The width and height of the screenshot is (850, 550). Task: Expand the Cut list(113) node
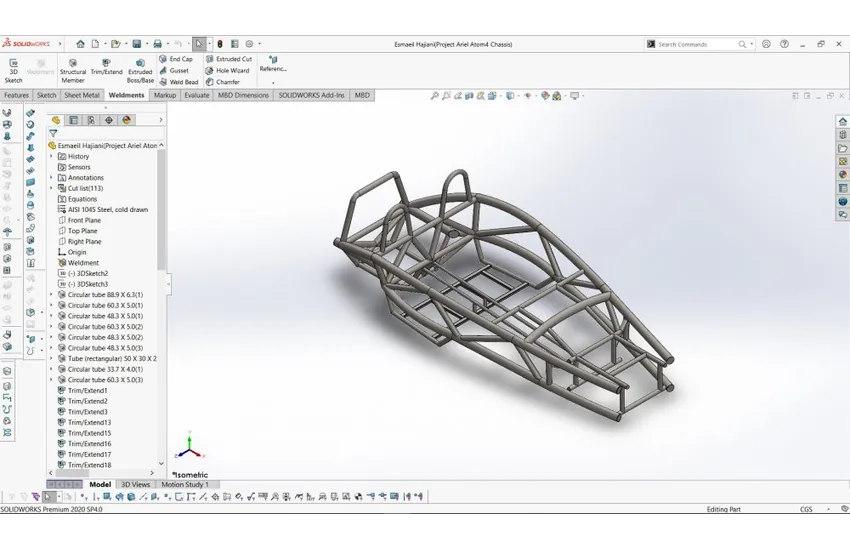pyautogui.click(x=51, y=188)
